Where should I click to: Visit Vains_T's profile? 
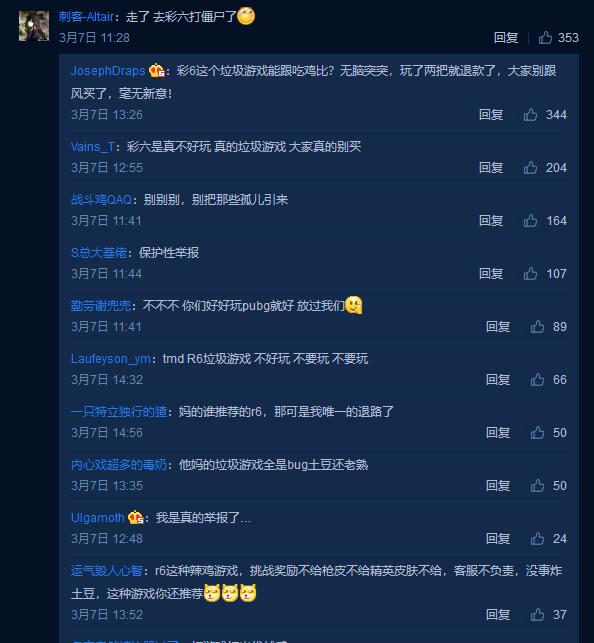pos(92,146)
